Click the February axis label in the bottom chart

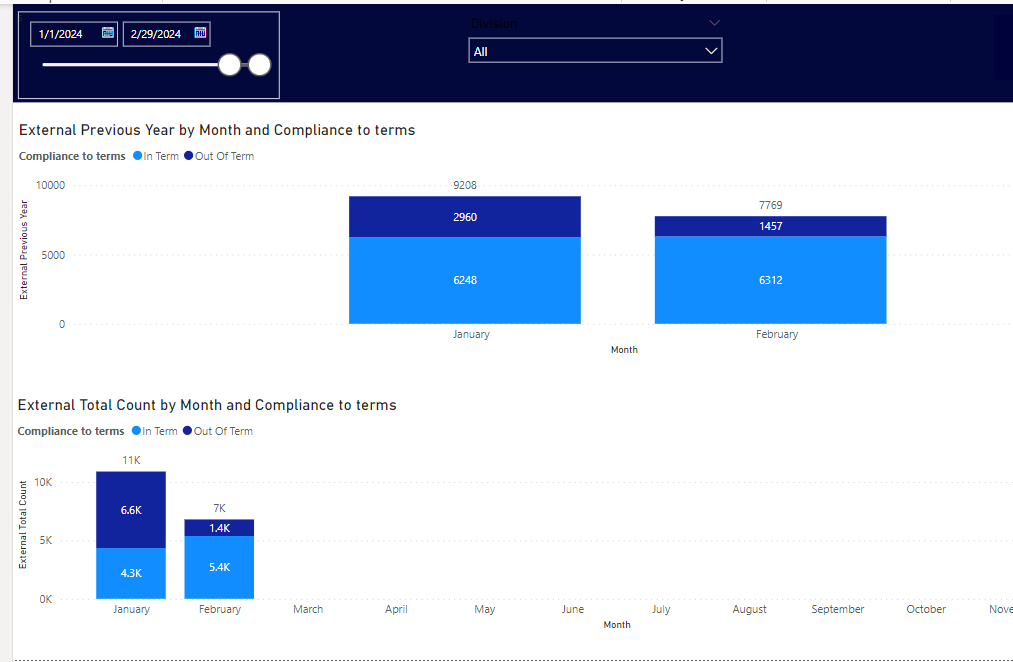[x=220, y=609]
